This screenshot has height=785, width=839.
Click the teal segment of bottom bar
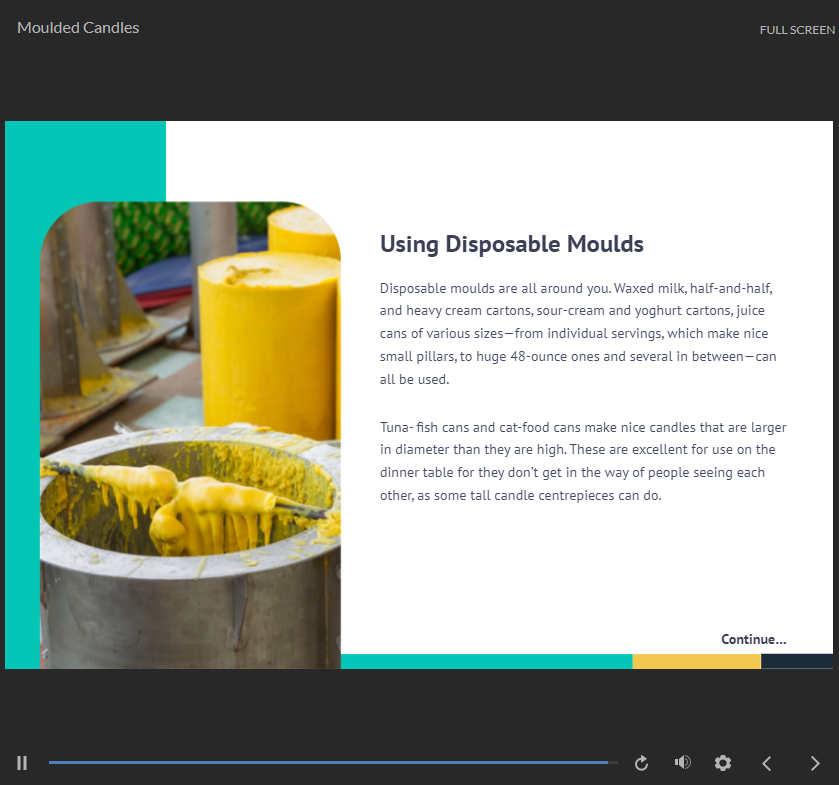[486, 661]
